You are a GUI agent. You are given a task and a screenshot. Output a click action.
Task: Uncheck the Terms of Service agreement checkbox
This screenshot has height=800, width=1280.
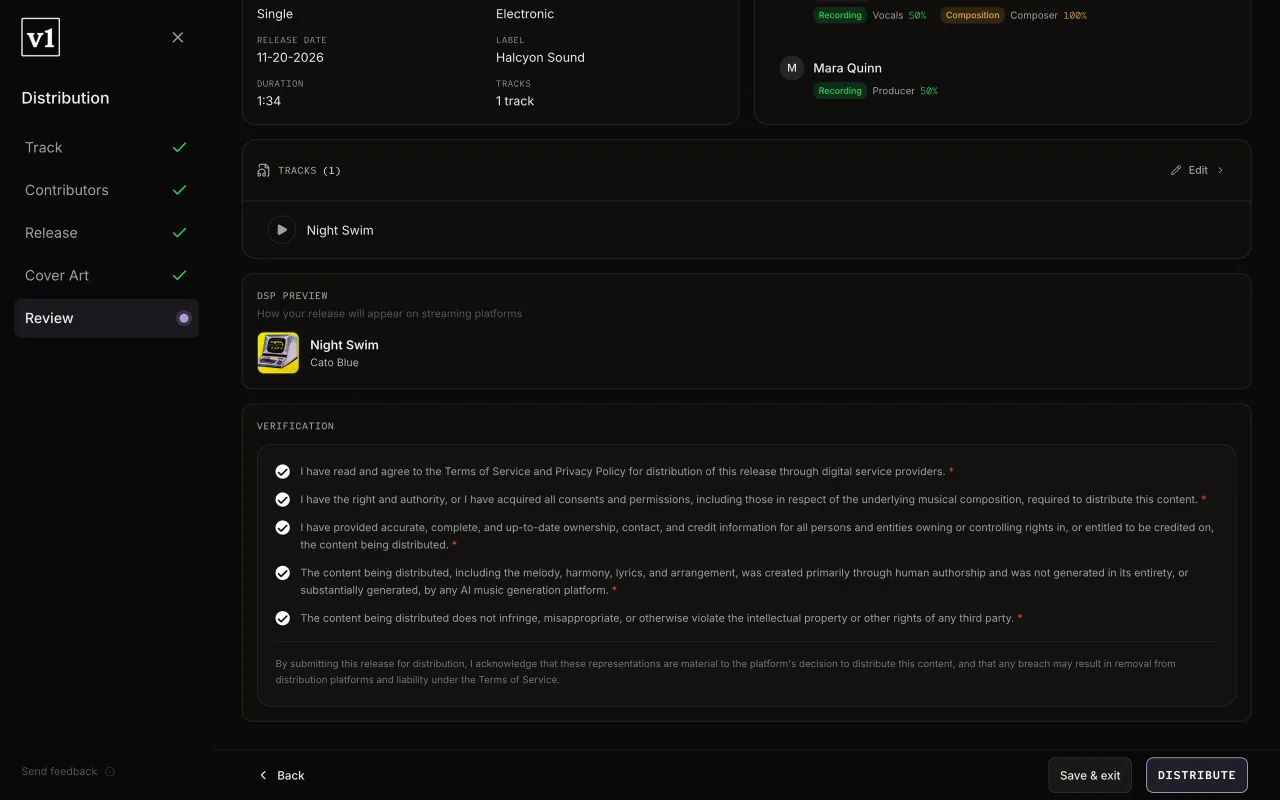click(x=283, y=471)
